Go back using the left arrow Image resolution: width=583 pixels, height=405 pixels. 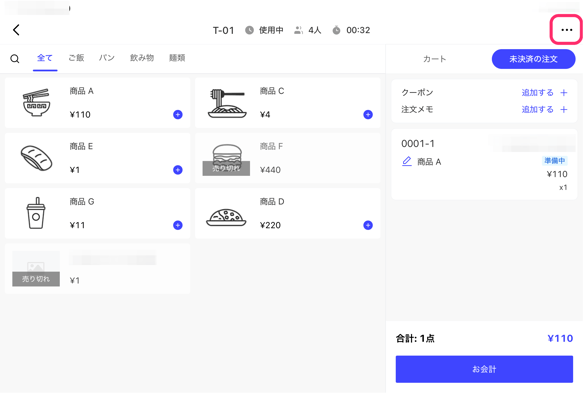click(16, 30)
